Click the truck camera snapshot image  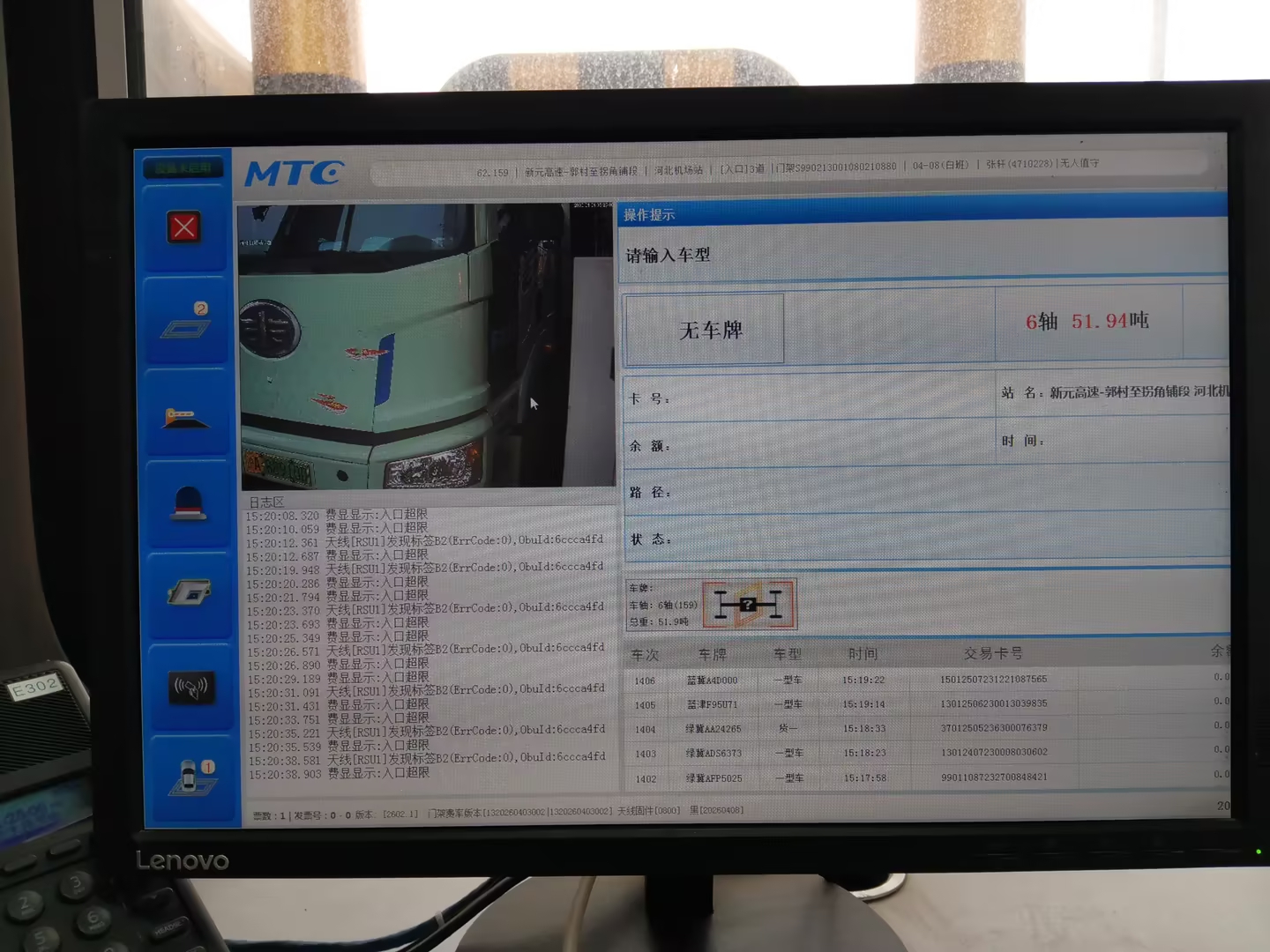[426, 346]
